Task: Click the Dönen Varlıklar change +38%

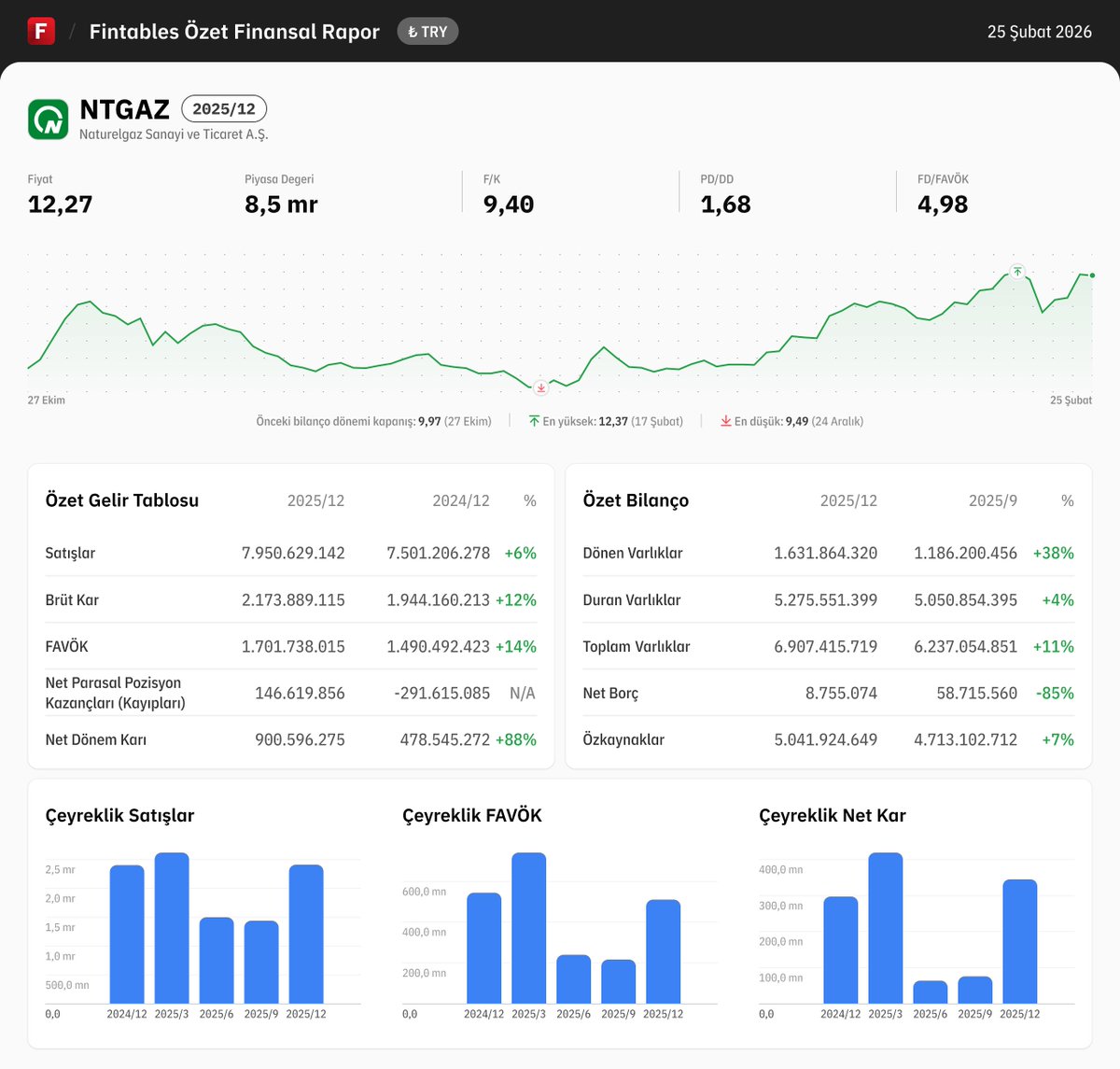Action: (x=1054, y=553)
